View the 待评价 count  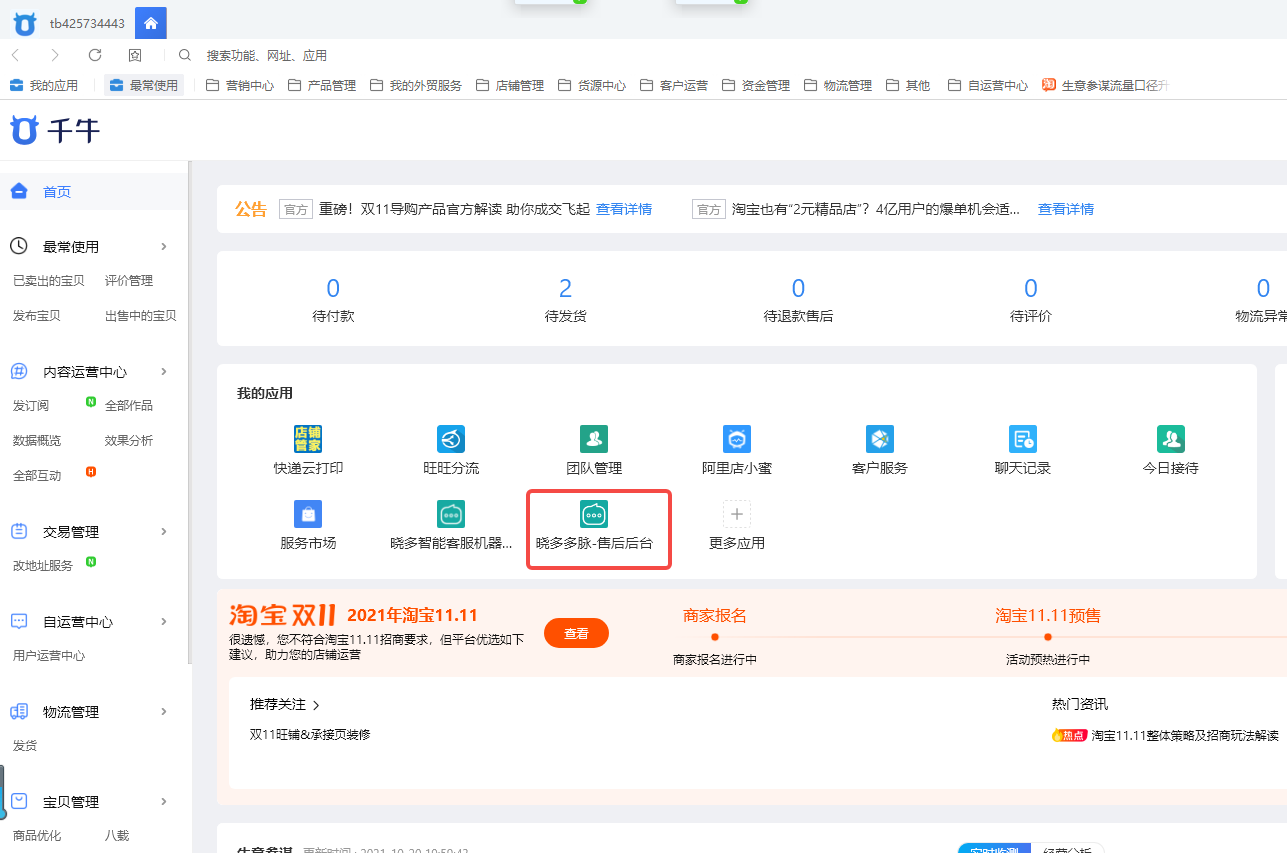click(x=1031, y=289)
